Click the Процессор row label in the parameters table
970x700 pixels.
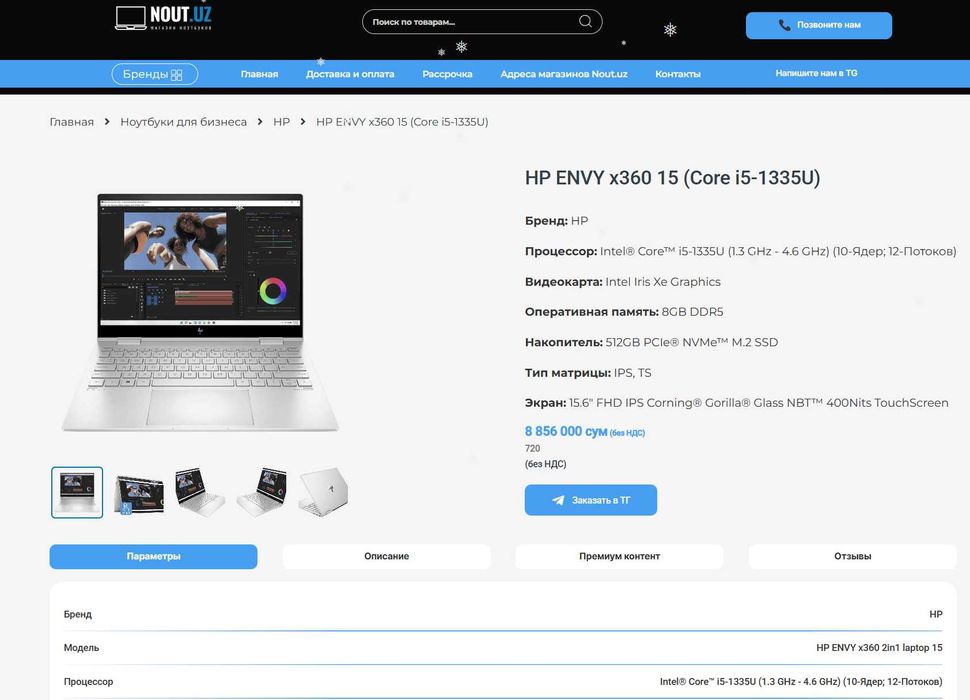click(88, 682)
